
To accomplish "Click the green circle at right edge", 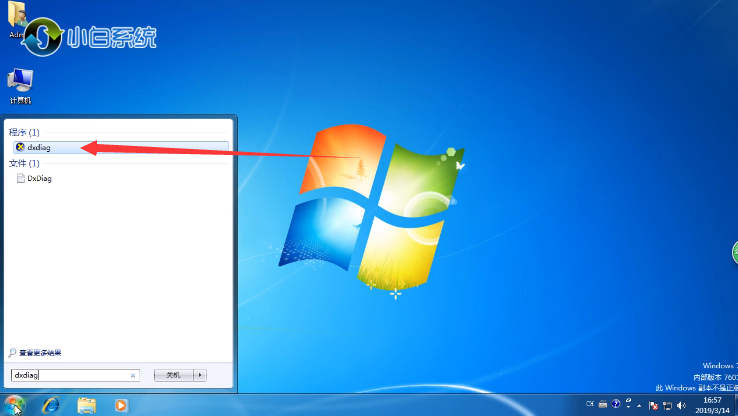I will [735, 253].
